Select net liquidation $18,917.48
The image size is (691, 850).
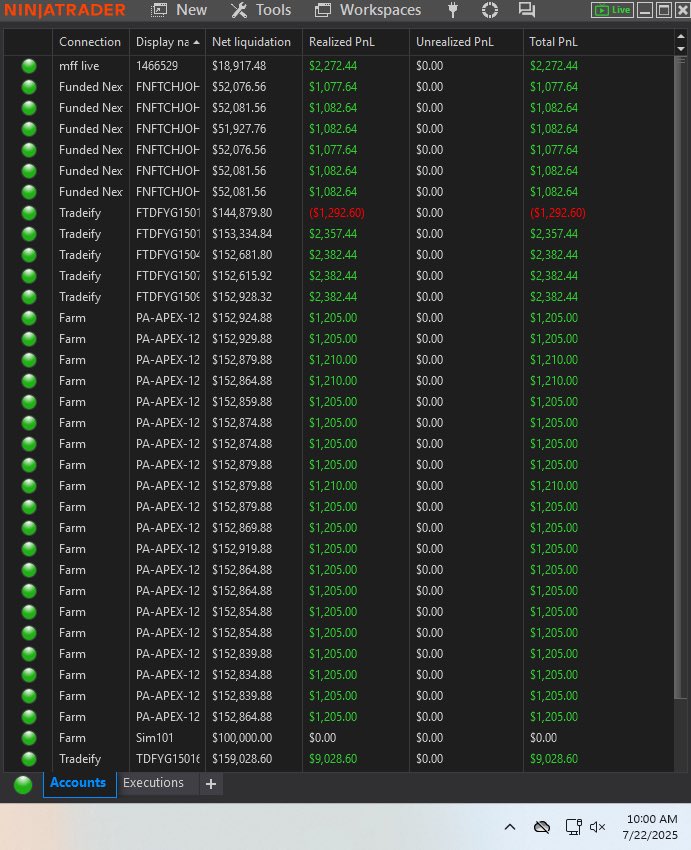[x=239, y=66]
